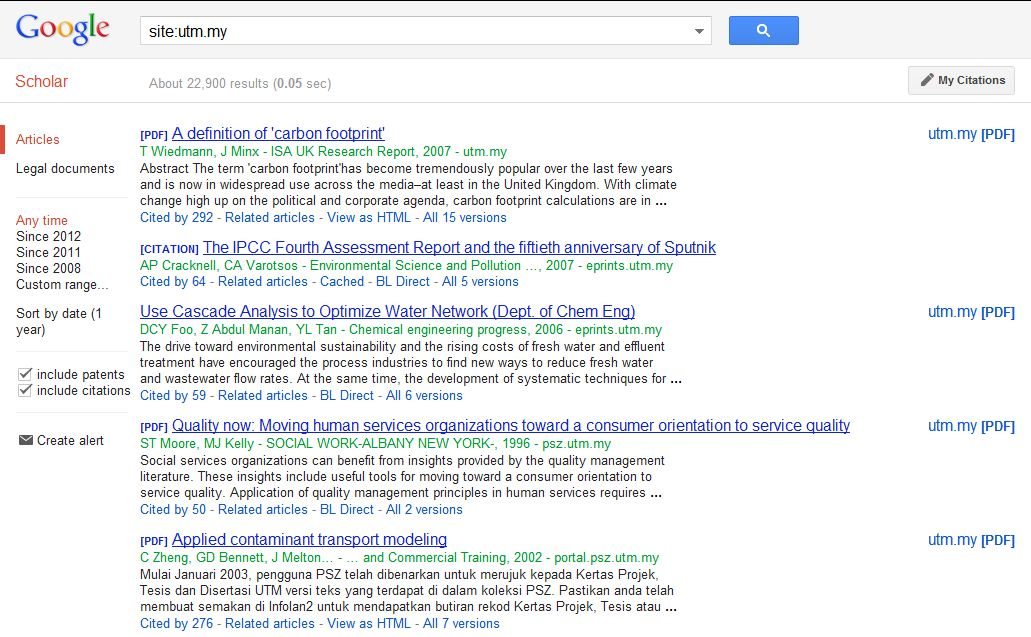This screenshot has height=637, width=1031.
Task: Click the envelope icon beside Create alert
Action: click(x=26, y=440)
